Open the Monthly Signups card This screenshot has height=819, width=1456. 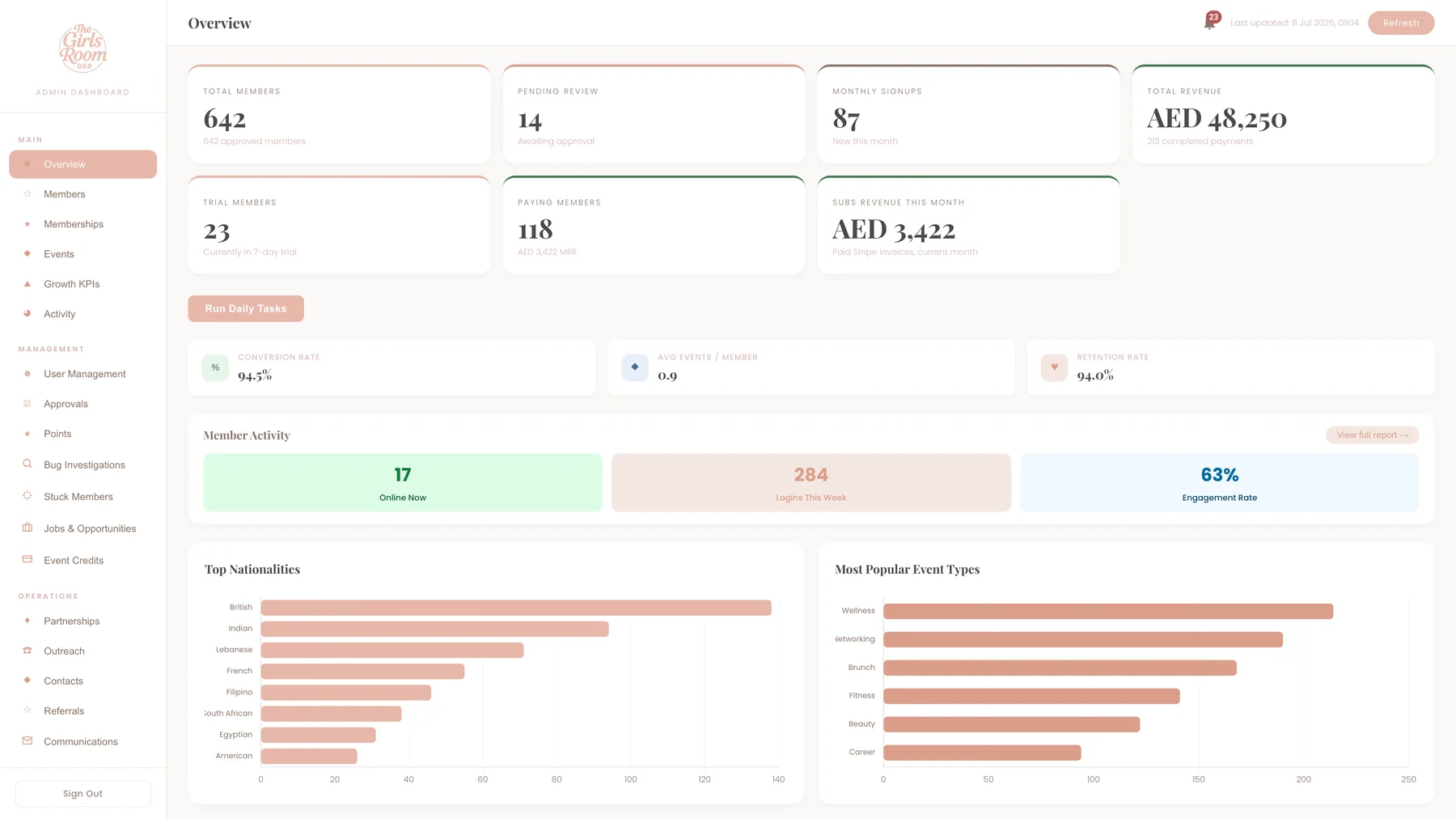tap(969, 114)
